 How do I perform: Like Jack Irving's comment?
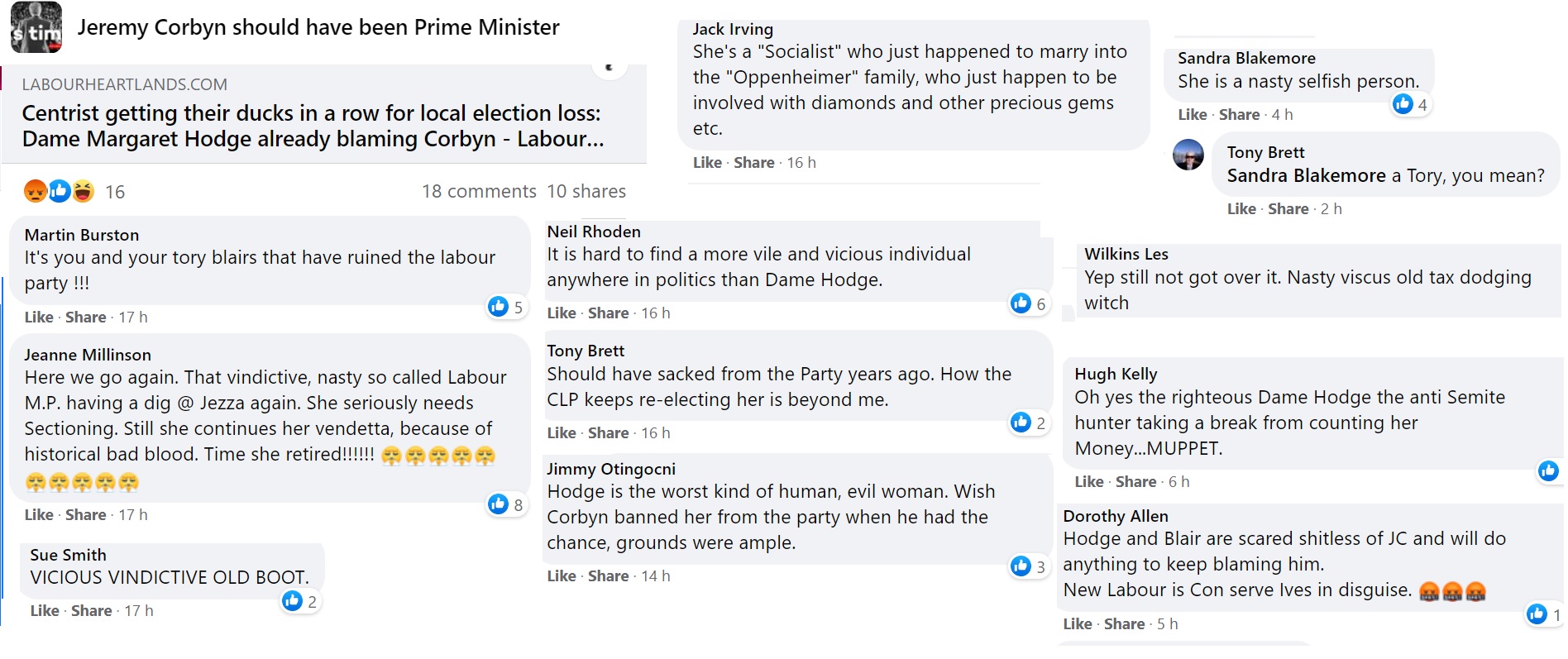click(x=707, y=163)
